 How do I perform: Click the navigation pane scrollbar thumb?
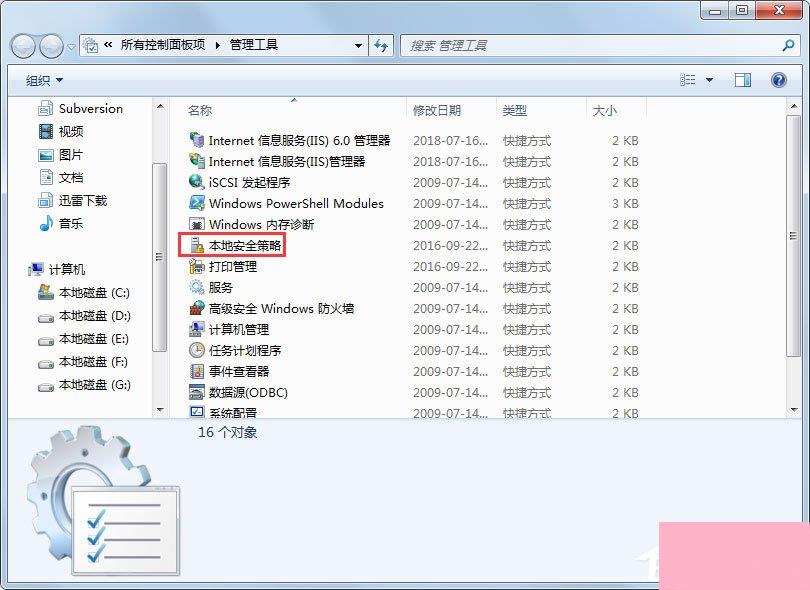[x=160, y=257]
